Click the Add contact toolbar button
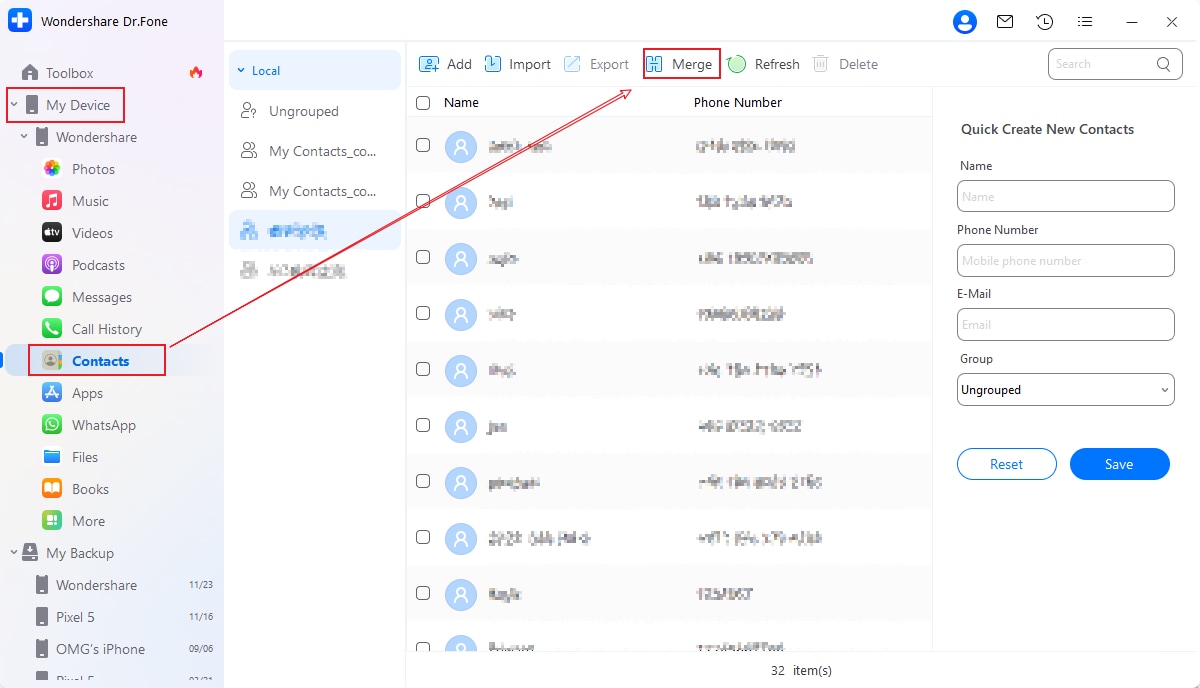1200x688 pixels. tap(445, 64)
